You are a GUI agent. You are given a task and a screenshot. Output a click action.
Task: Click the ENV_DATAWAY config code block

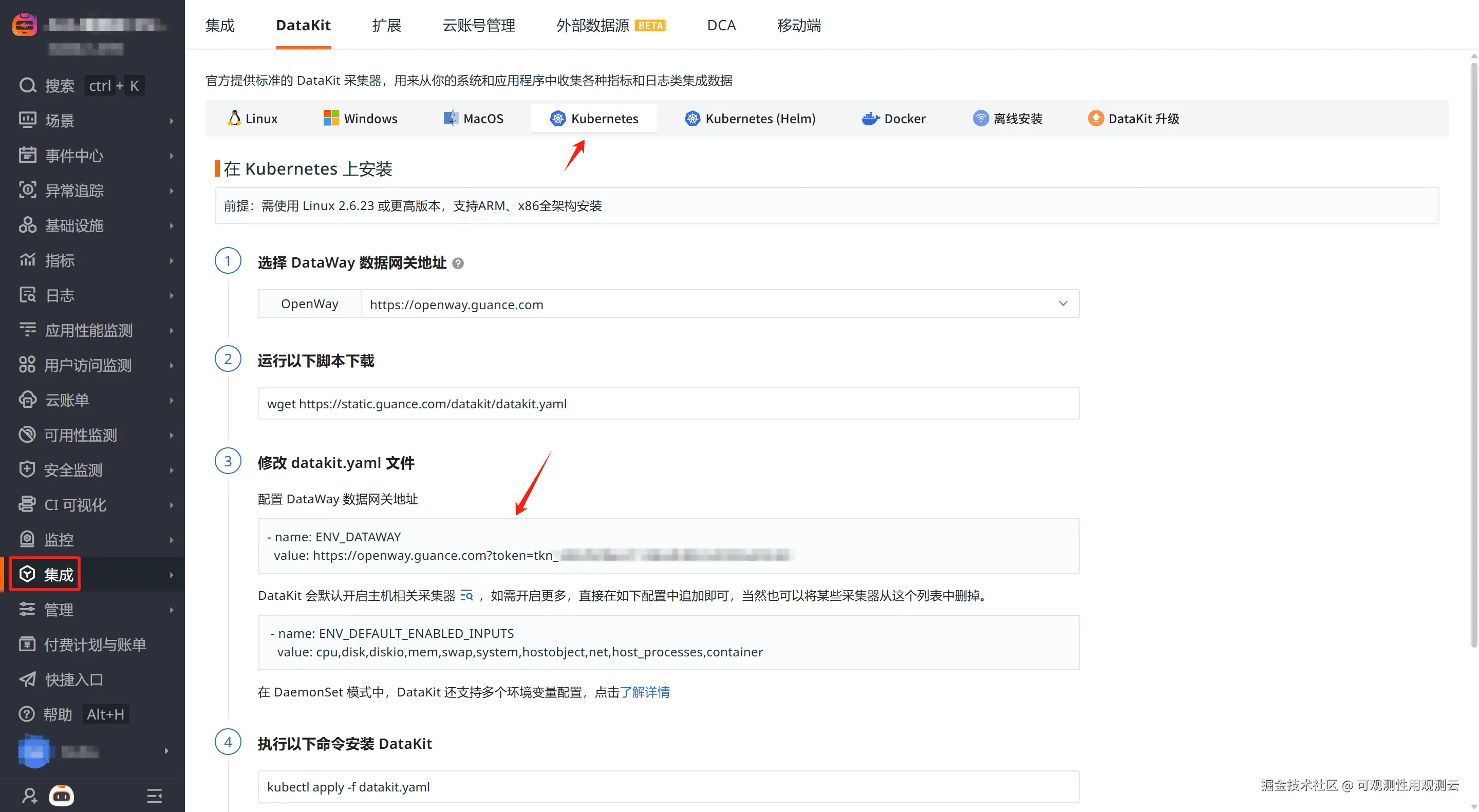[668, 546]
